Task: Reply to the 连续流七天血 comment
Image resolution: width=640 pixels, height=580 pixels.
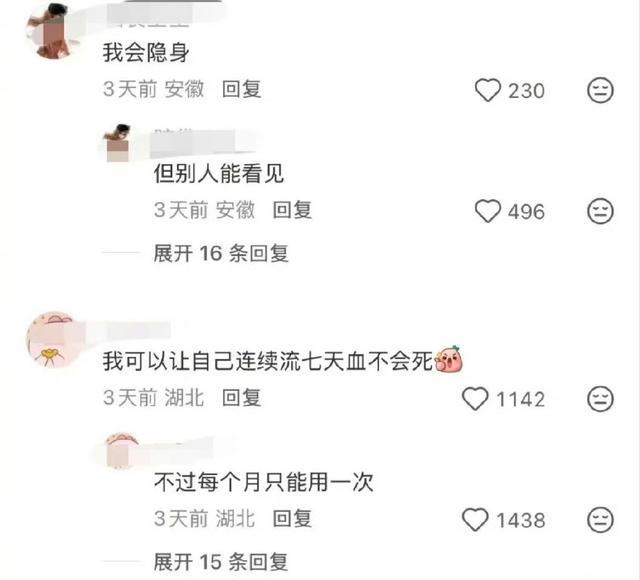Action: tap(242, 398)
